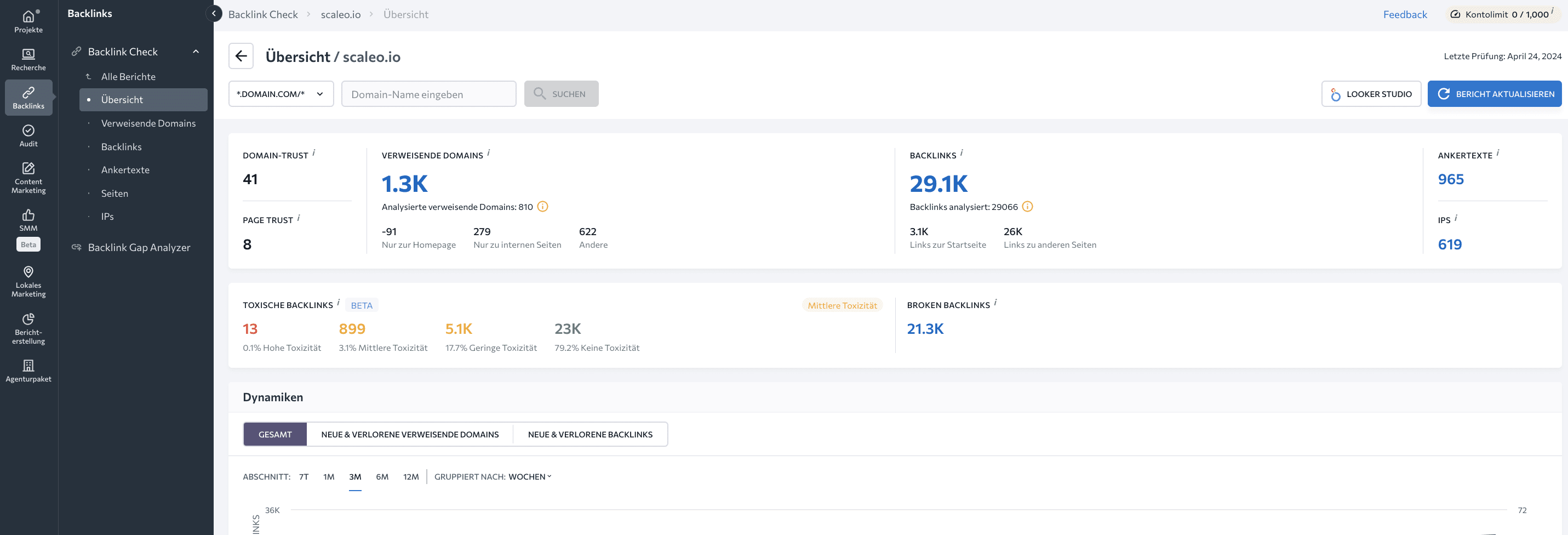
Task: Open Backlink Gap Analyzer
Action: pyautogui.click(x=139, y=247)
